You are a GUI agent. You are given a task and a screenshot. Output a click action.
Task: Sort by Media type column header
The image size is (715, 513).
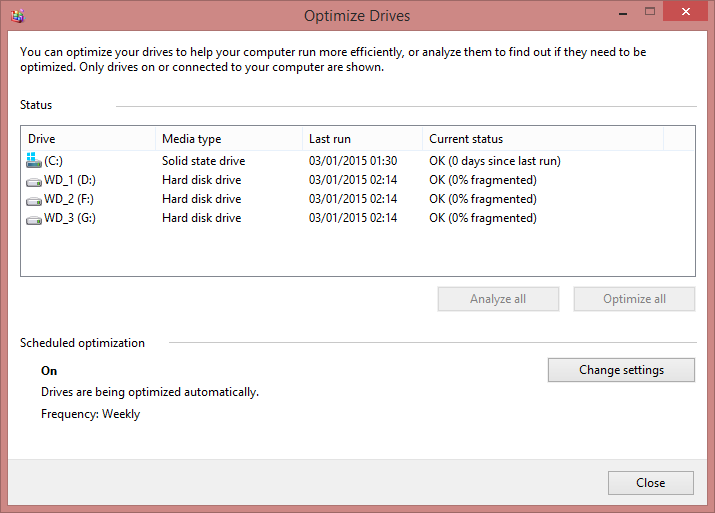tap(229, 139)
